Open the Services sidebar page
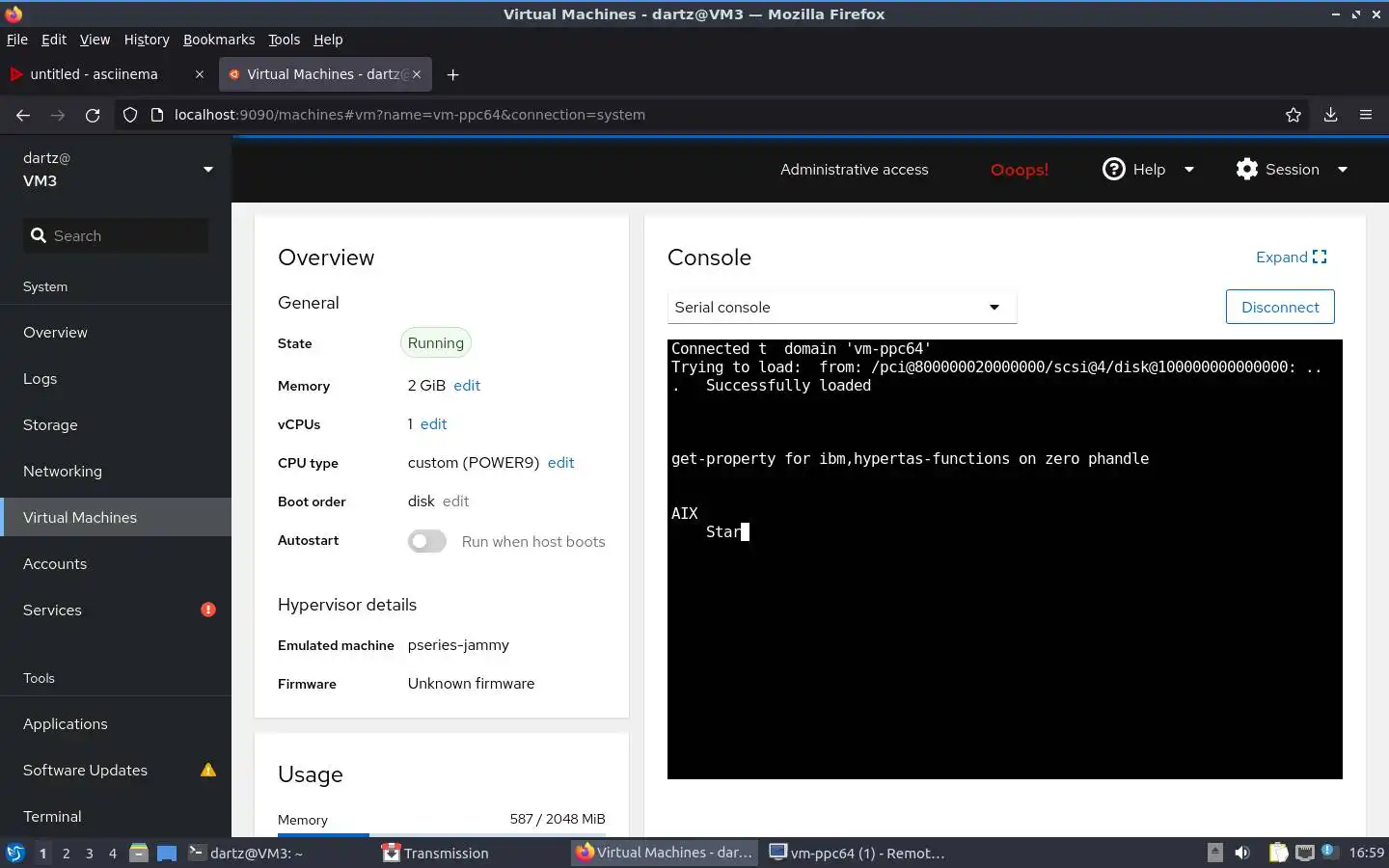The height and width of the screenshot is (868, 1389). [x=116, y=610]
